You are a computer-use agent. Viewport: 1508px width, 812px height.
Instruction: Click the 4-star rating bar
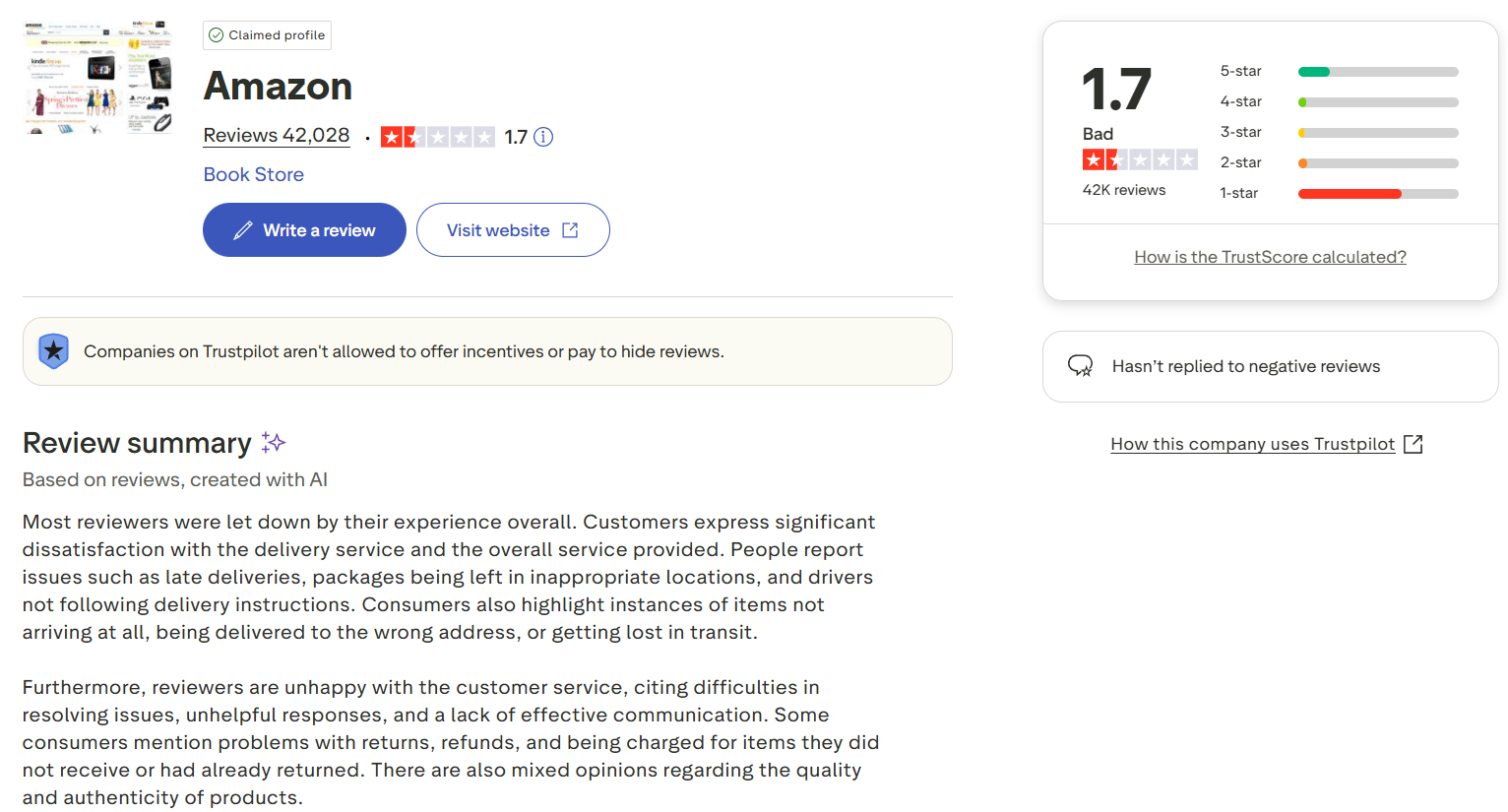tap(1378, 102)
